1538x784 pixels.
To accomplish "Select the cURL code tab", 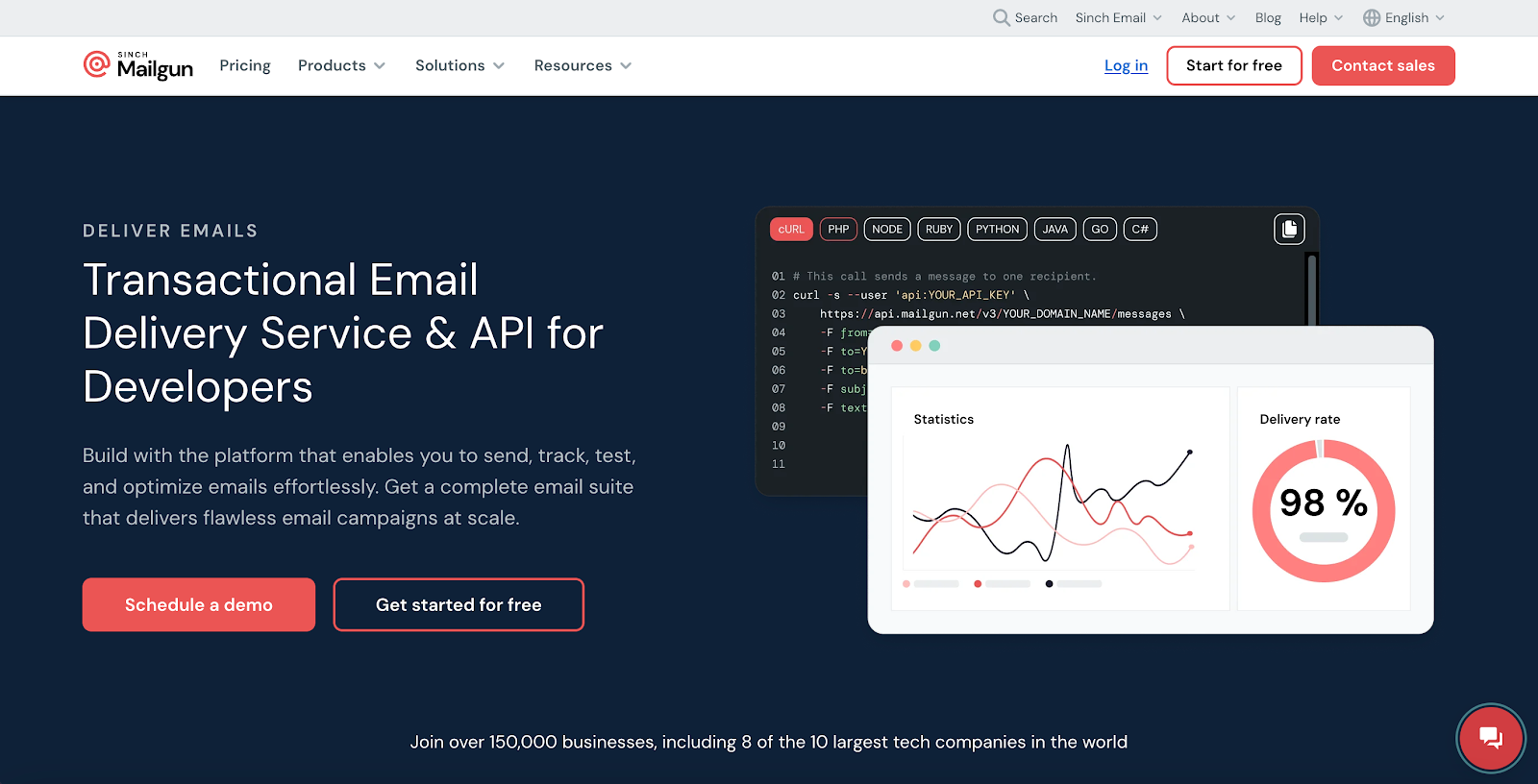I will [791, 229].
